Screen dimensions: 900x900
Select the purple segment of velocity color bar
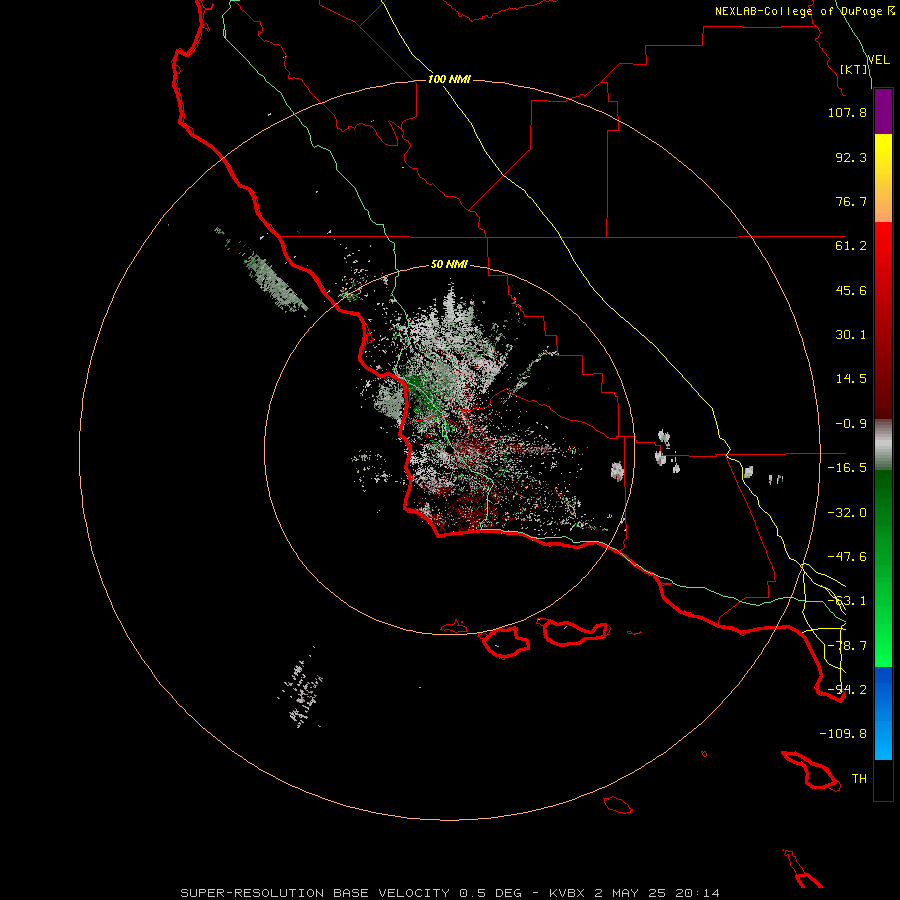[883, 111]
